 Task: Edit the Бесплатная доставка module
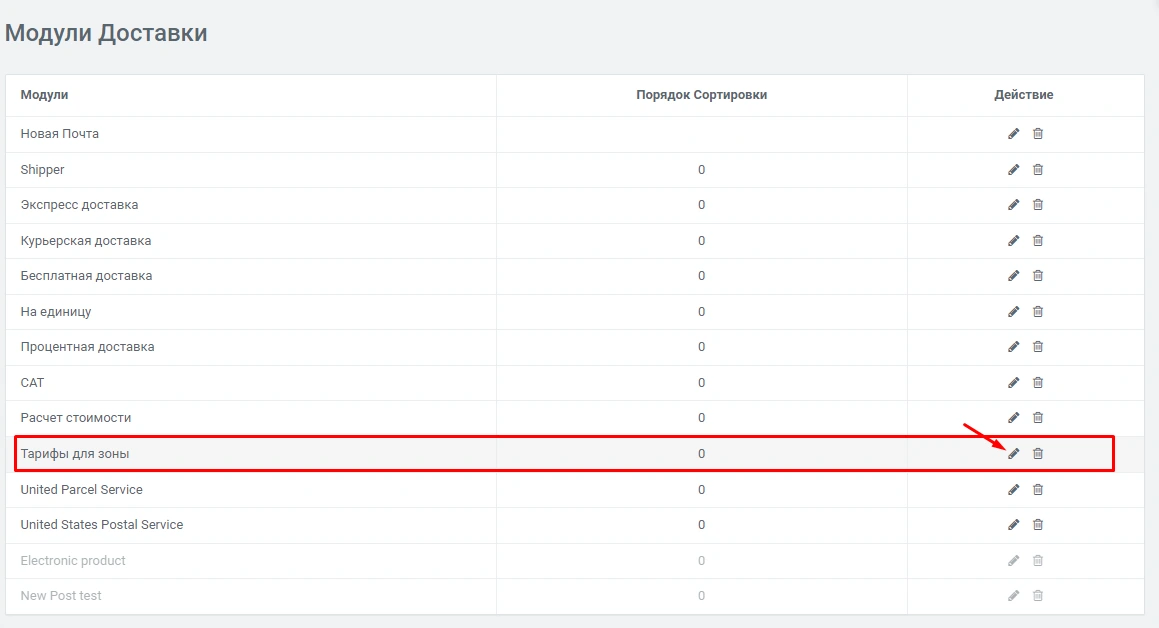[1013, 276]
